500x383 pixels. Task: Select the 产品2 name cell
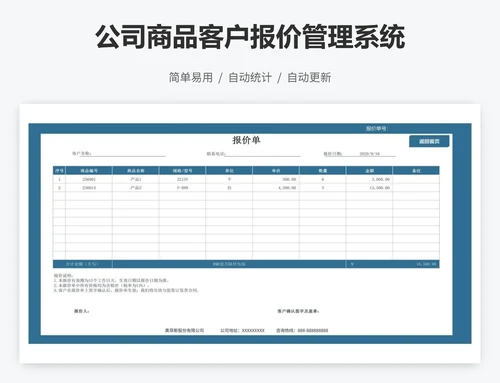pyautogui.click(x=136, y=188)
